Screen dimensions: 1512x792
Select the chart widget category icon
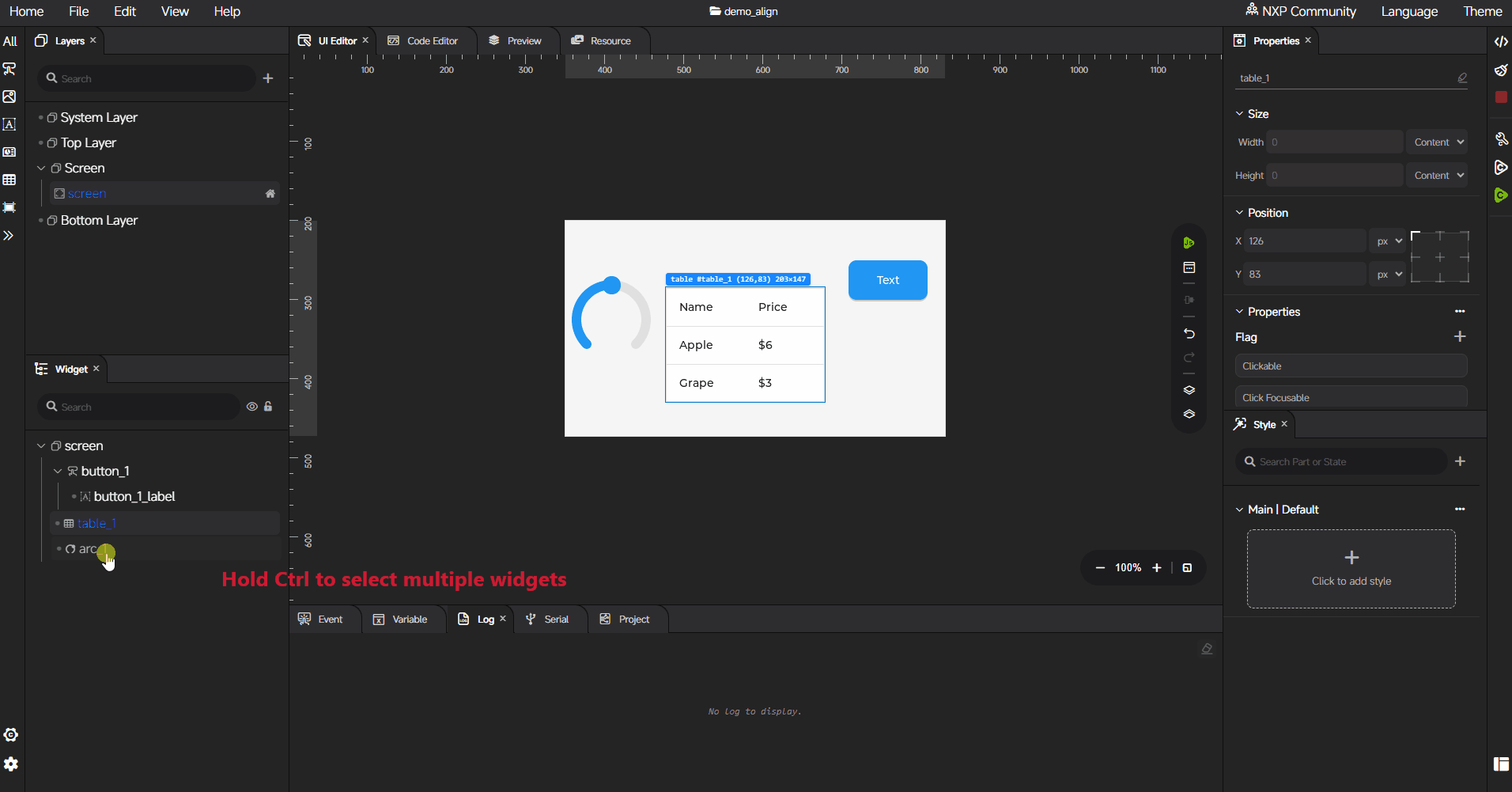coord(9,152)
